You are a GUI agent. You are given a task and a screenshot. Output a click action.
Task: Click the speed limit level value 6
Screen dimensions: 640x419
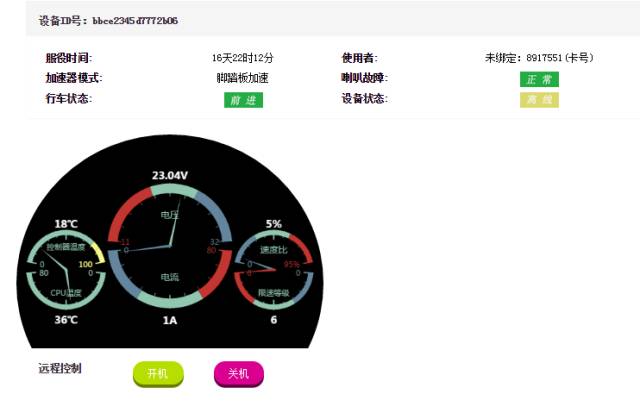pos(274,320)
